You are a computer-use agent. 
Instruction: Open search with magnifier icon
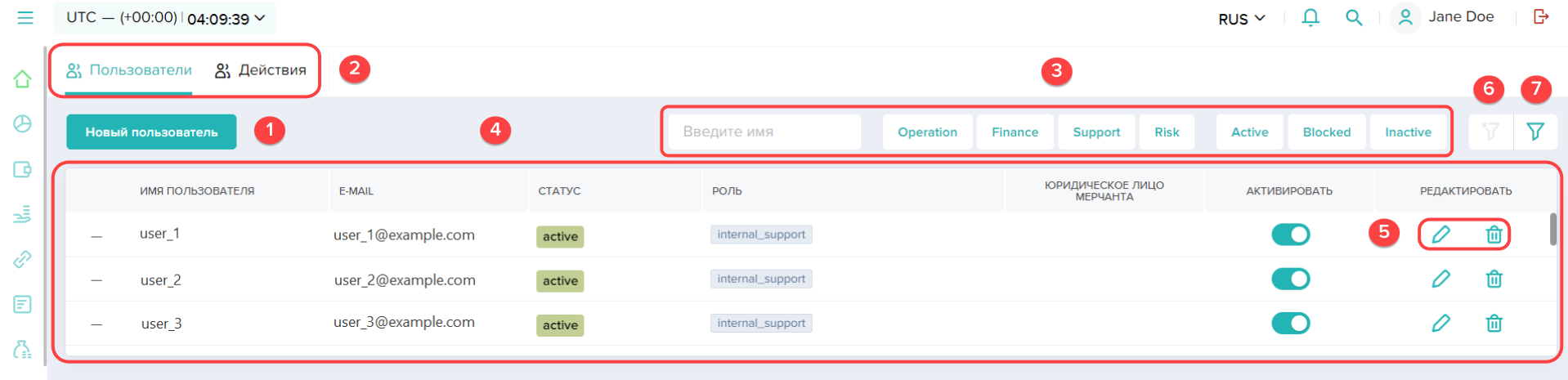(1354, 17)
